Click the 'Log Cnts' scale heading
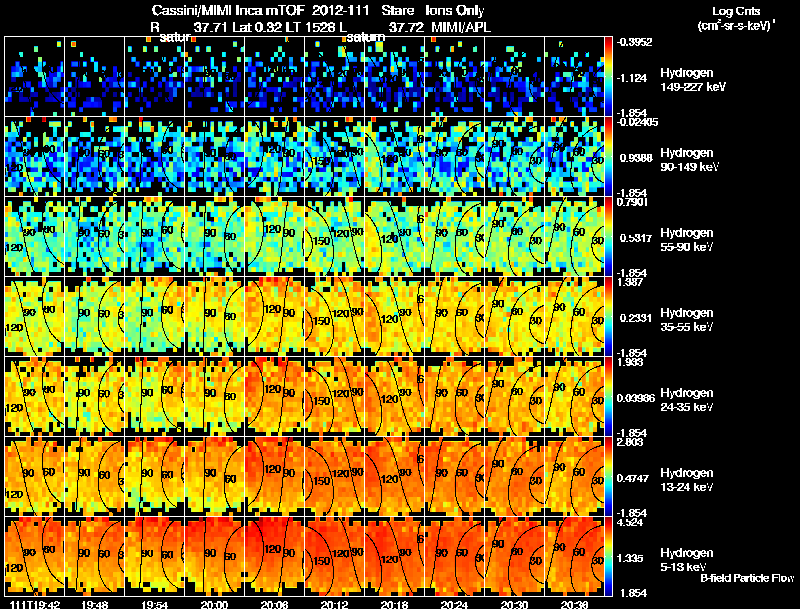The height and width of the screenshot is (609, 800). click(x=736, y=11)
